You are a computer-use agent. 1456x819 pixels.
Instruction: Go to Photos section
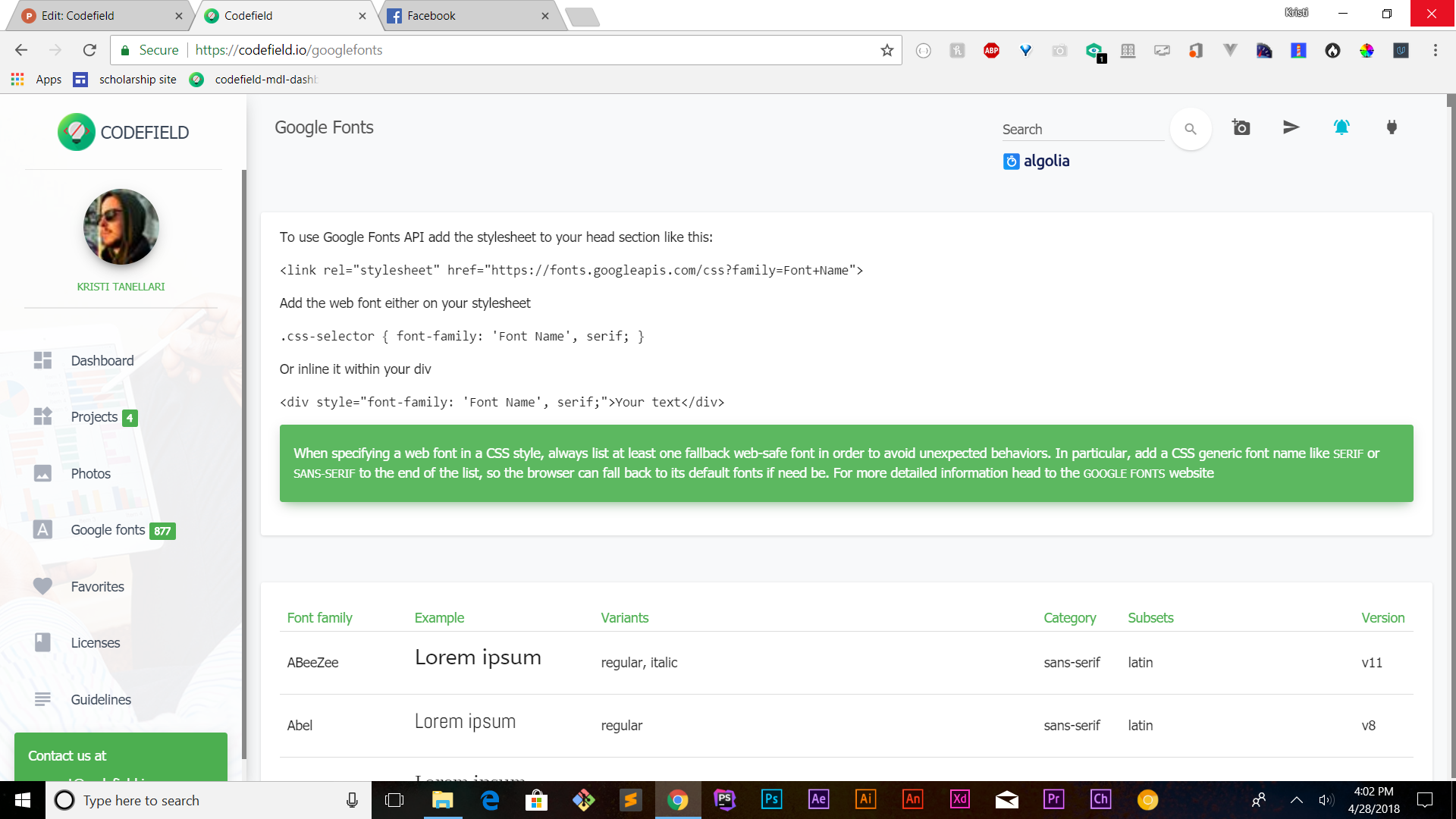coord(90,474)
